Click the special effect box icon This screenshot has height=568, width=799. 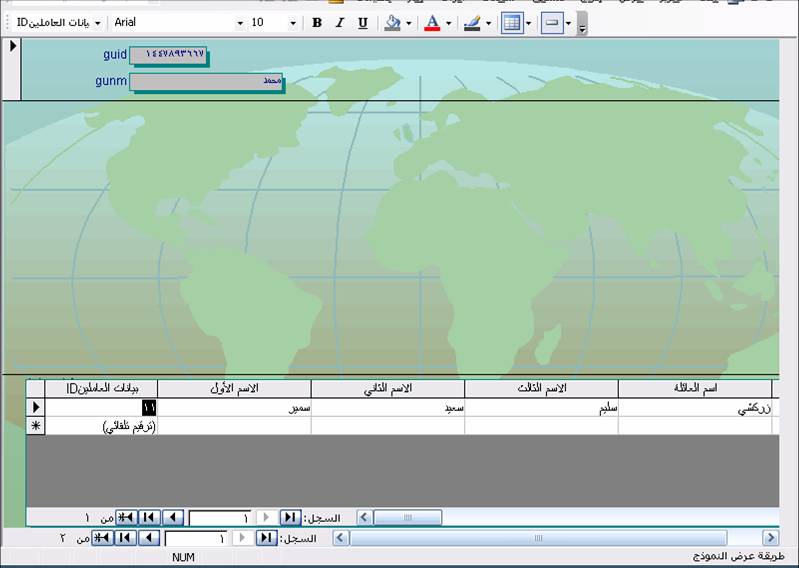click(552, 23)
